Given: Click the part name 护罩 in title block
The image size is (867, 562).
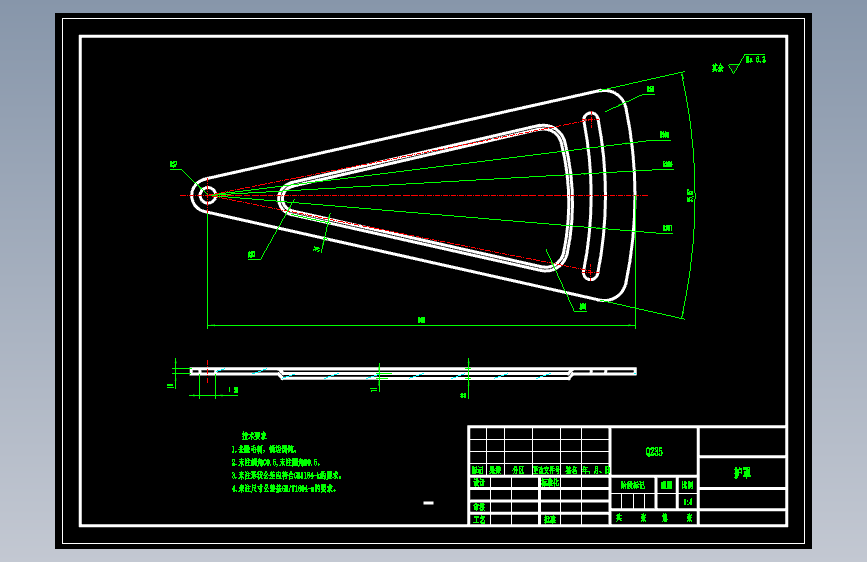Looking at the screenshot, I should (x=742, y=472).
